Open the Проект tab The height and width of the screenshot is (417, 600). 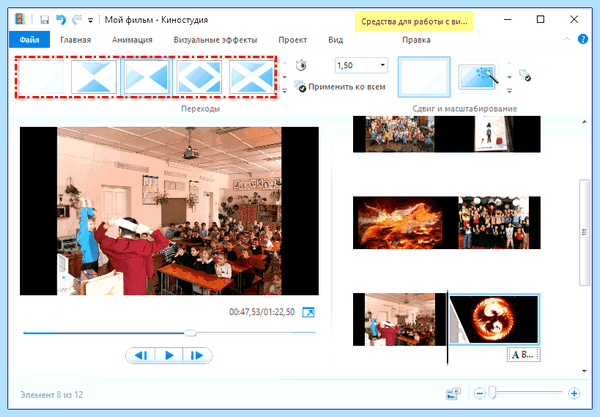click(x=292, y=40)
